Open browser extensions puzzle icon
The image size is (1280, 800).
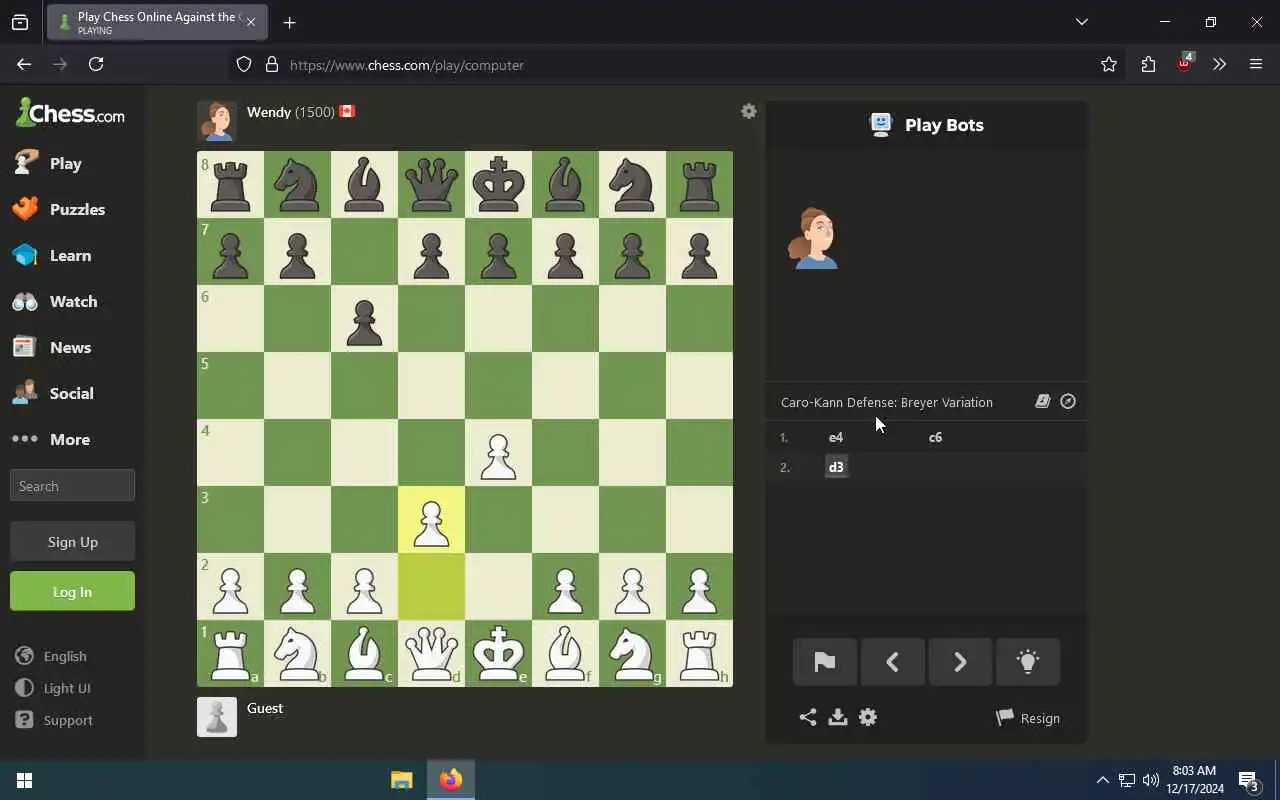[x=1148, y=64]
